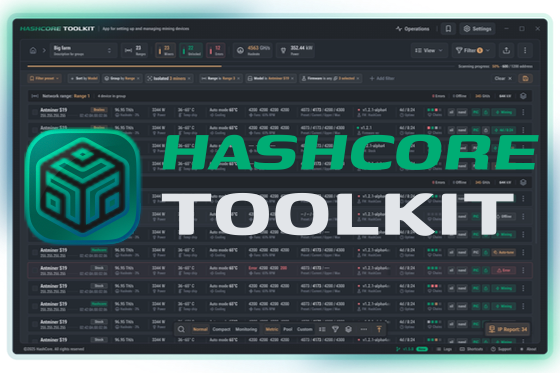
Task: Open Shortcuts in the footer
Action: [x=471, y=349]
